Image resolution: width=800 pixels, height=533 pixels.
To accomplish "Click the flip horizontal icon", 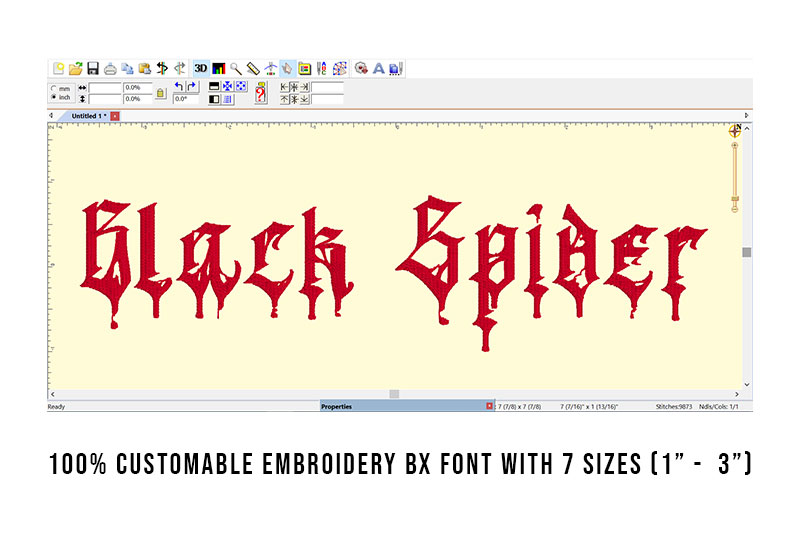I will tap(214, 99).
